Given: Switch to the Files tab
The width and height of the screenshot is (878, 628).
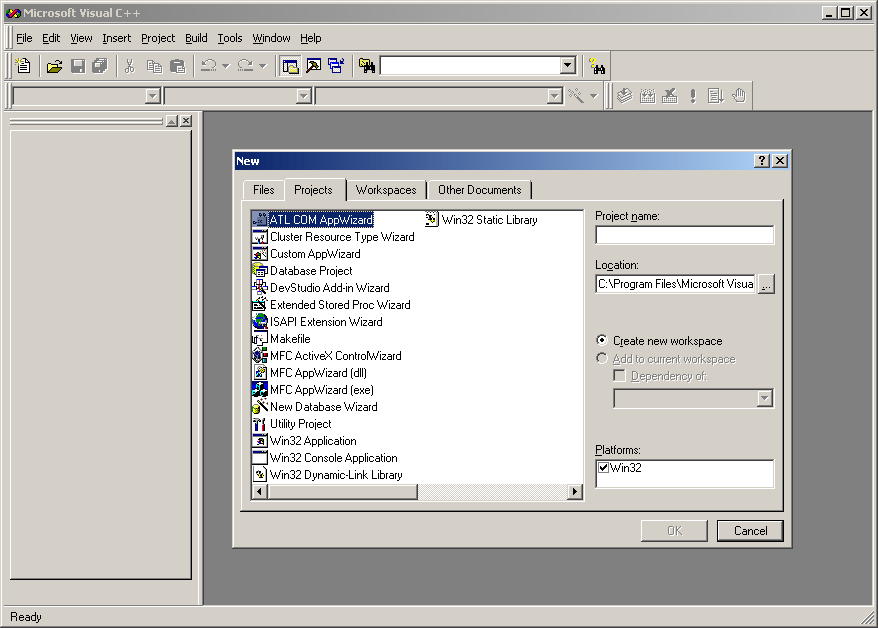Looking at the screenshot, I should (x=264, y=190).
